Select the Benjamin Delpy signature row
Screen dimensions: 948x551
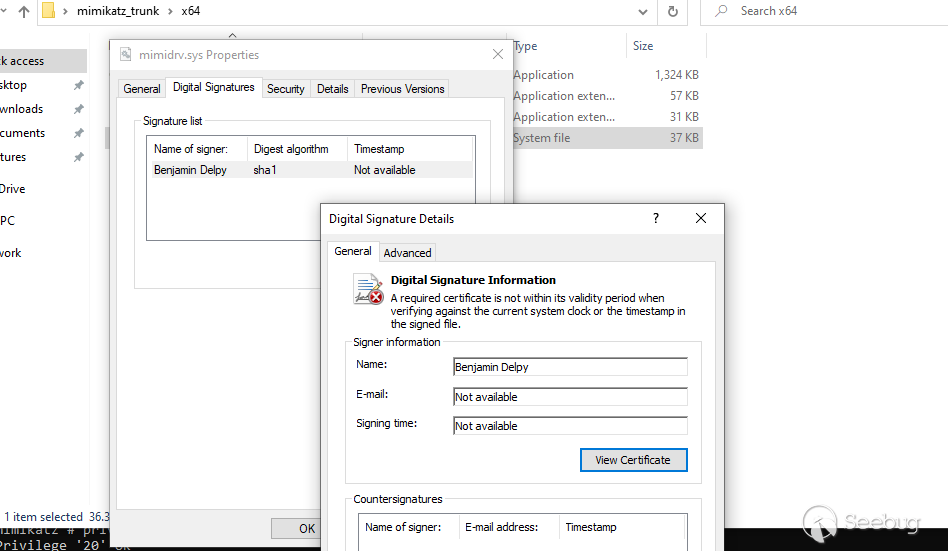[x=190, y=170]
